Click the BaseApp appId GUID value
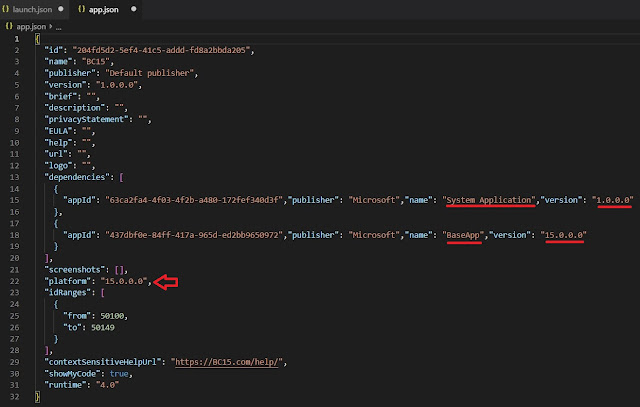The width and height of the screenshot is (640, 407). (x=194, y=235)
